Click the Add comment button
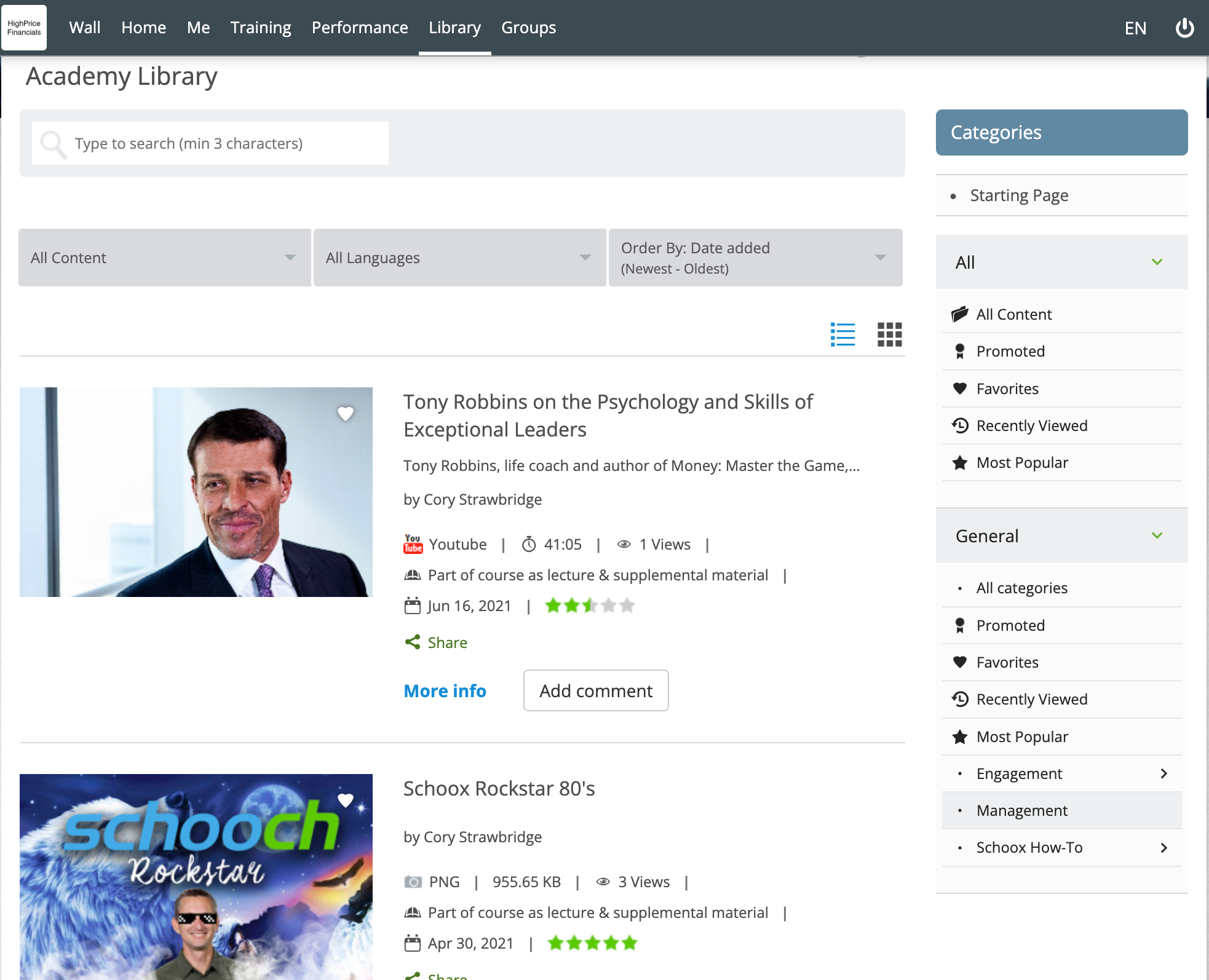The width and height of the screenshot is (1209, 980). pos(596,690)
